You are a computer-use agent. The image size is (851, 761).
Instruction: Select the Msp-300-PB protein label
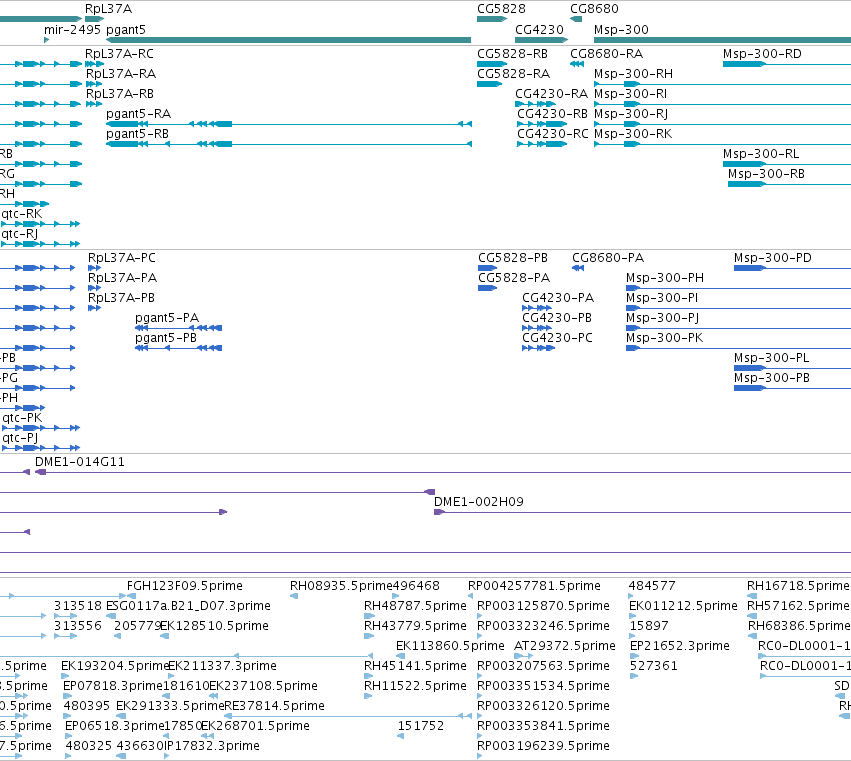(x=772, y=378)
